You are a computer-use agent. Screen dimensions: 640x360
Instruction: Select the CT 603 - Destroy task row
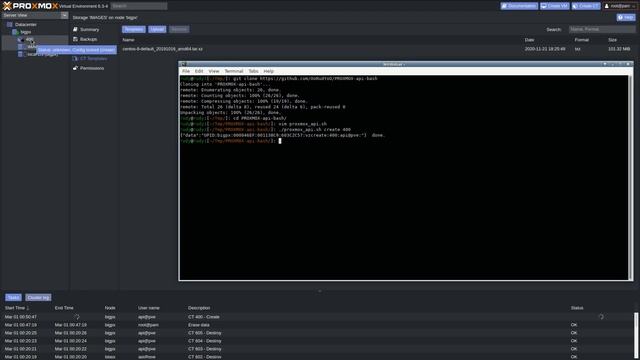coord(318,349)
